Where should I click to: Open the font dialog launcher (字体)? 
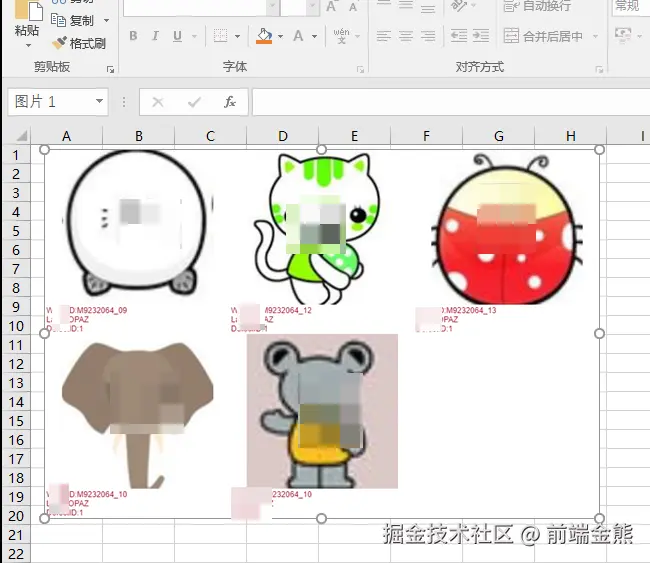coord(361,70)
